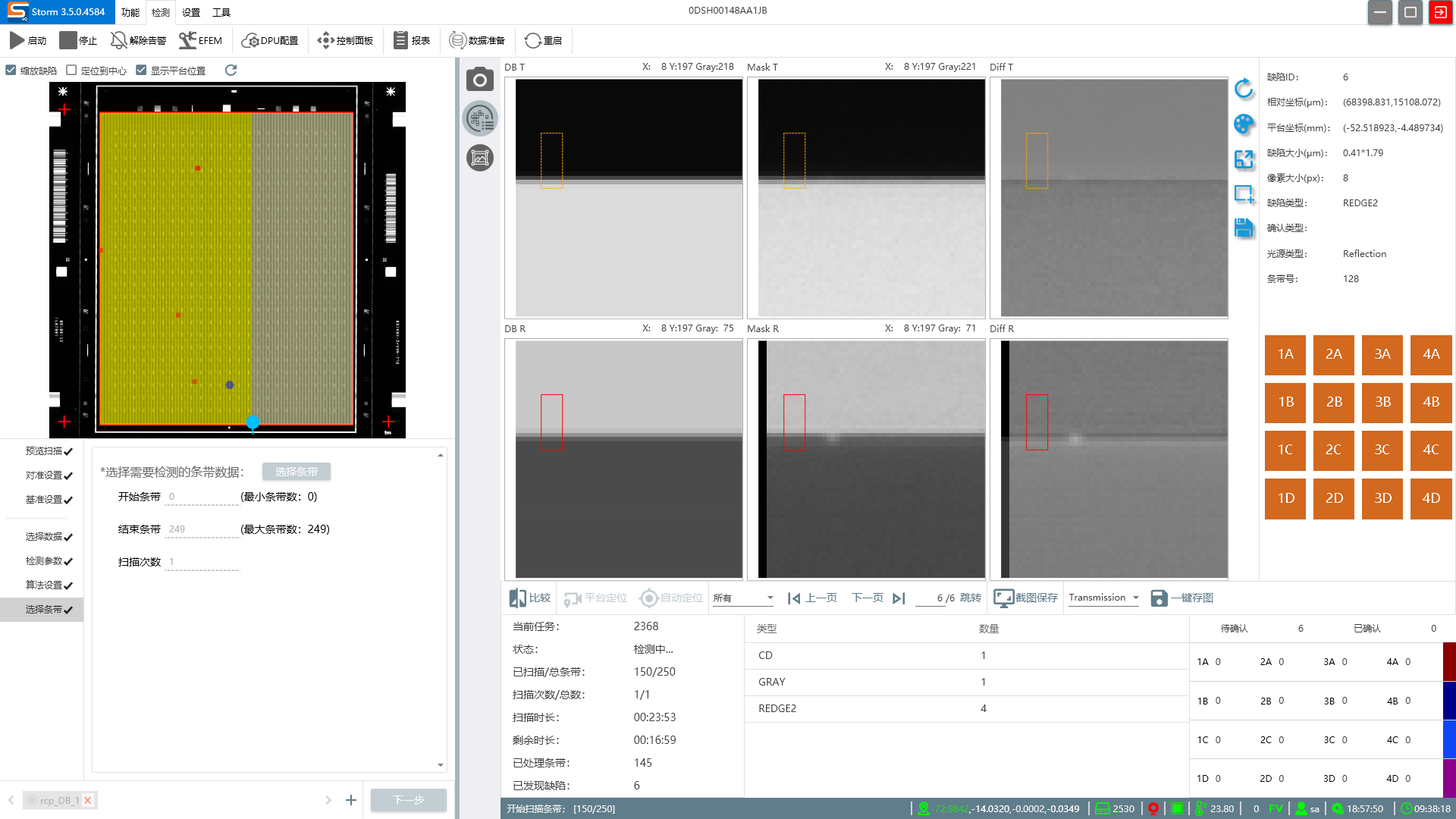The height and width of the screenshot is (819, 1456).
Task: Click the refresh icon beside Diff T
Action: (x=1244, y=89)
